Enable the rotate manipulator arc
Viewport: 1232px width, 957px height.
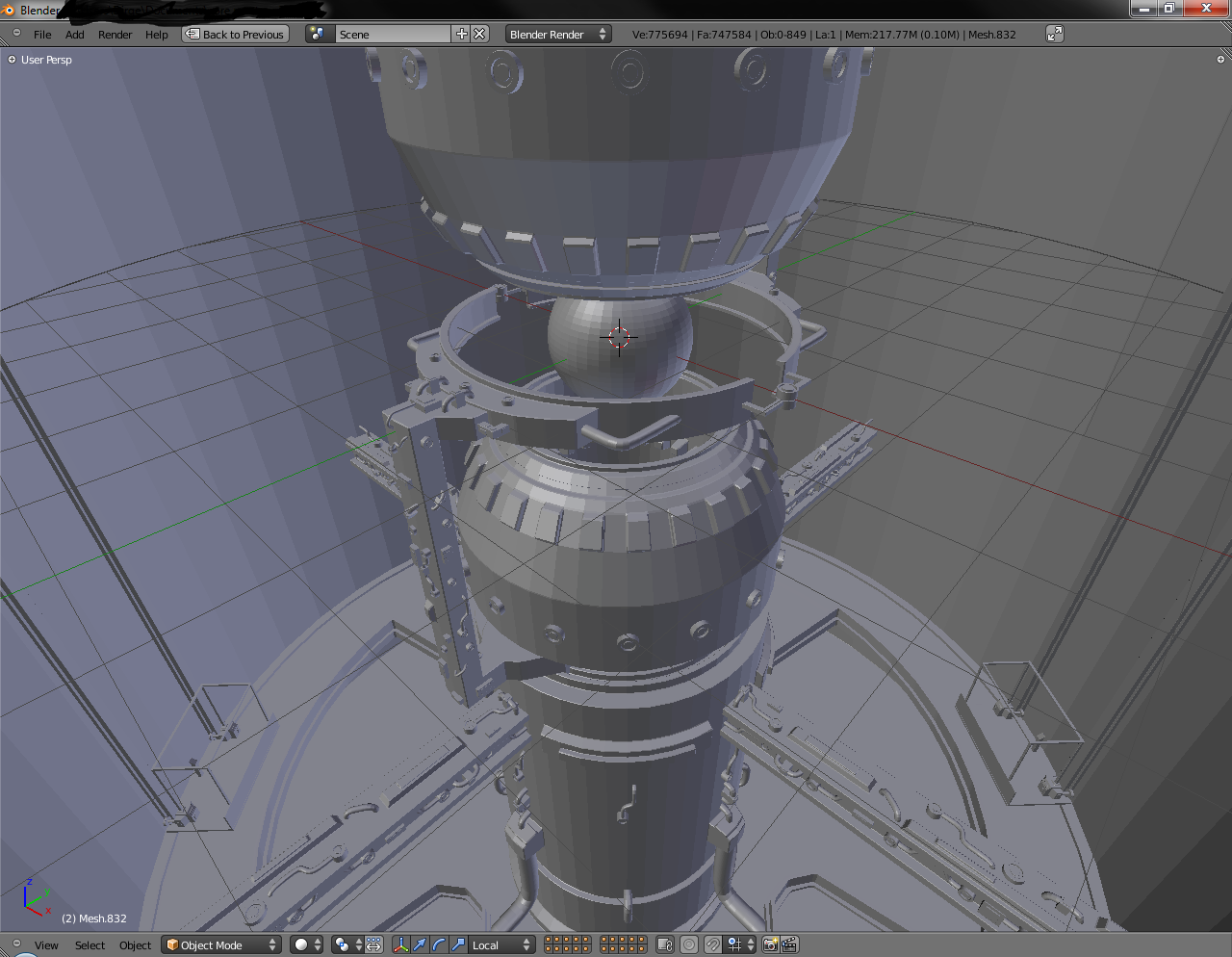point(439,944)
